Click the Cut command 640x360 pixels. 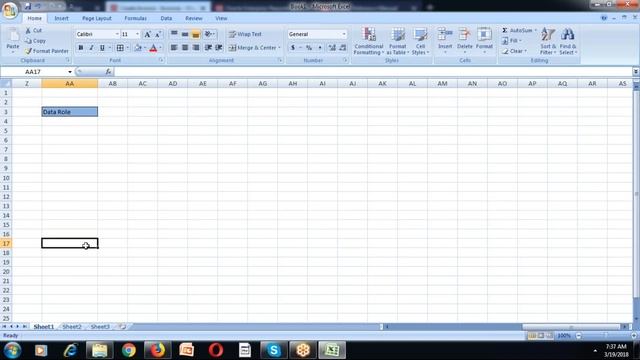(33, 31)
